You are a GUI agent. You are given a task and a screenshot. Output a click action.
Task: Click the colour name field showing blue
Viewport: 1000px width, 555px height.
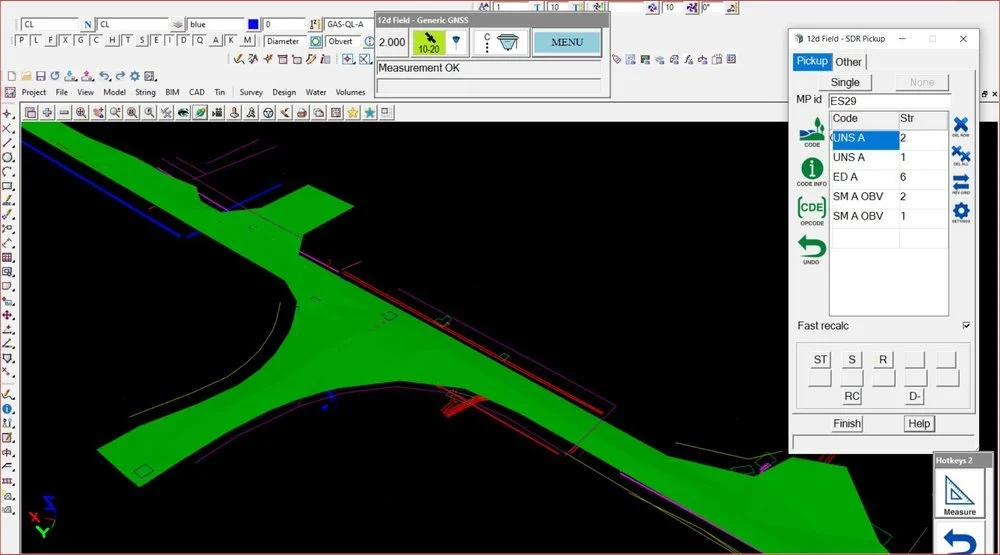pos(216,24)
